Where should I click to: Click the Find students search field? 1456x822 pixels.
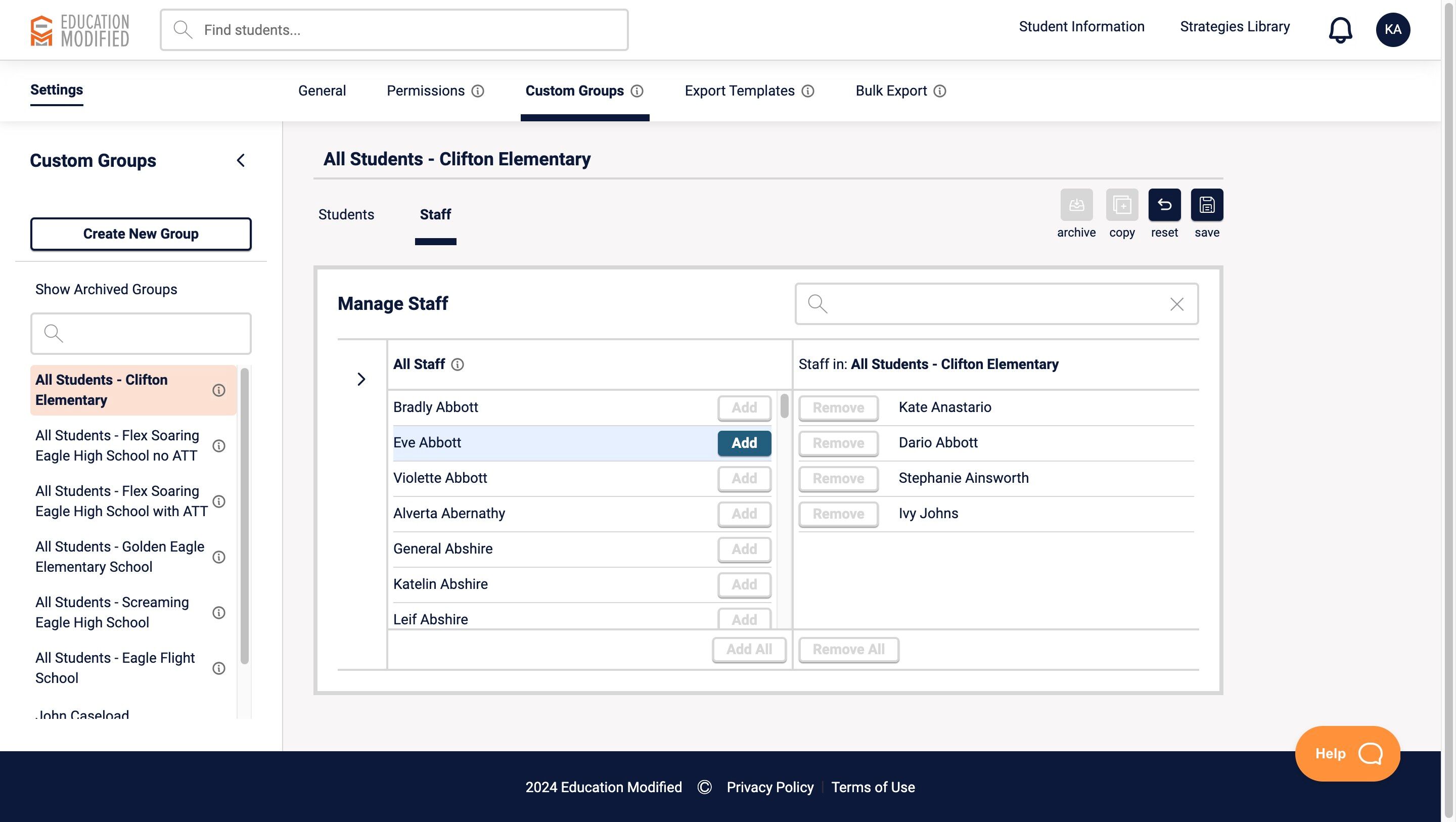coord(394,30)
